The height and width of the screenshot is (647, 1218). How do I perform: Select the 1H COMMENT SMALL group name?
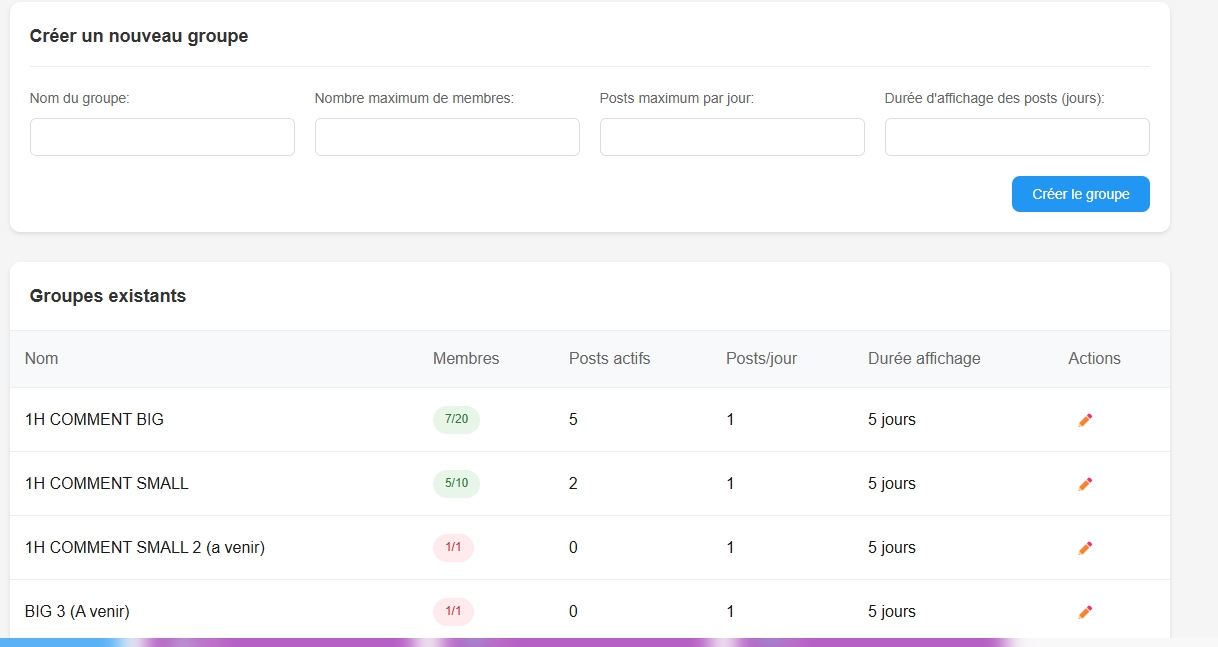(107, 484)
